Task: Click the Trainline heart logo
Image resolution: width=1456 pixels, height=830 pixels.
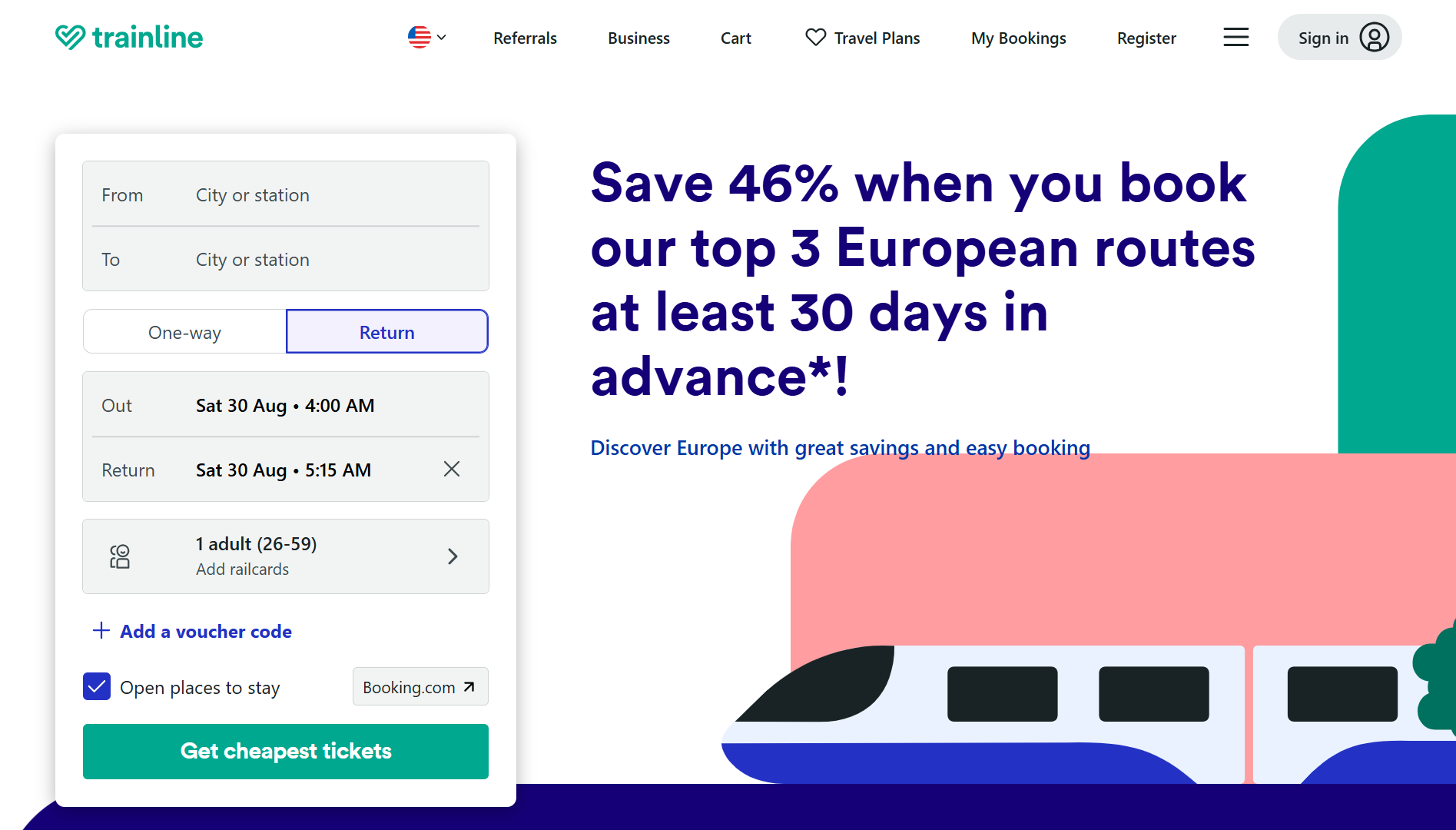Action: pos(70,37)
